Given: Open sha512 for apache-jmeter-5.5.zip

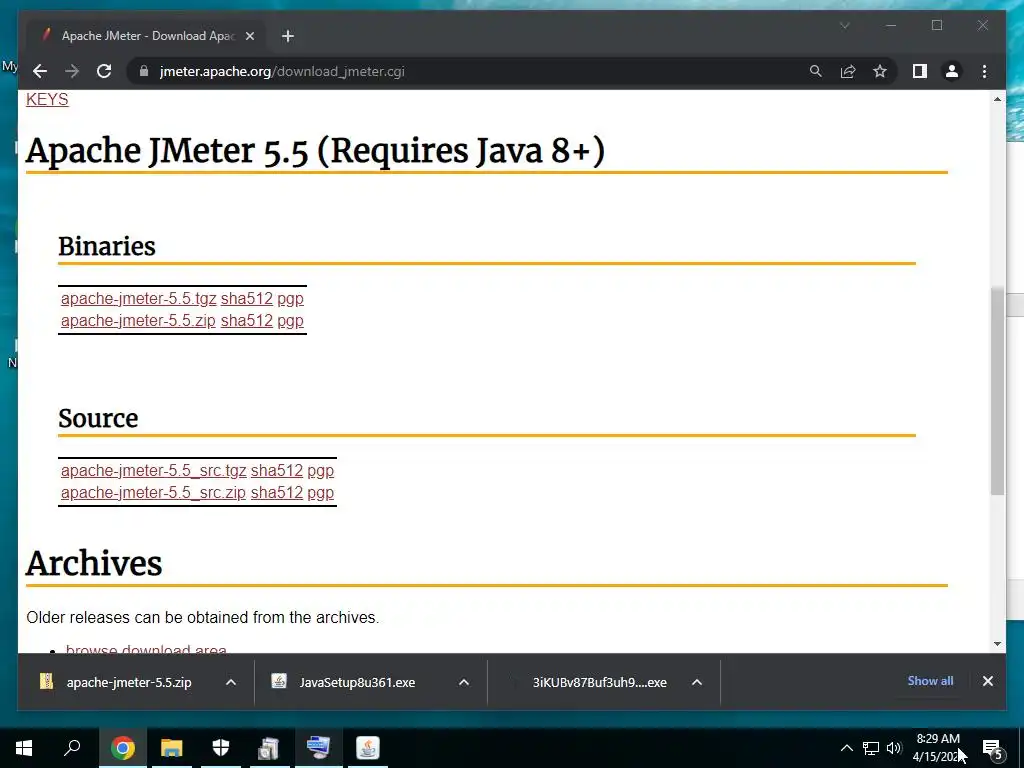Looking at the screenshot, I should 247,321.
